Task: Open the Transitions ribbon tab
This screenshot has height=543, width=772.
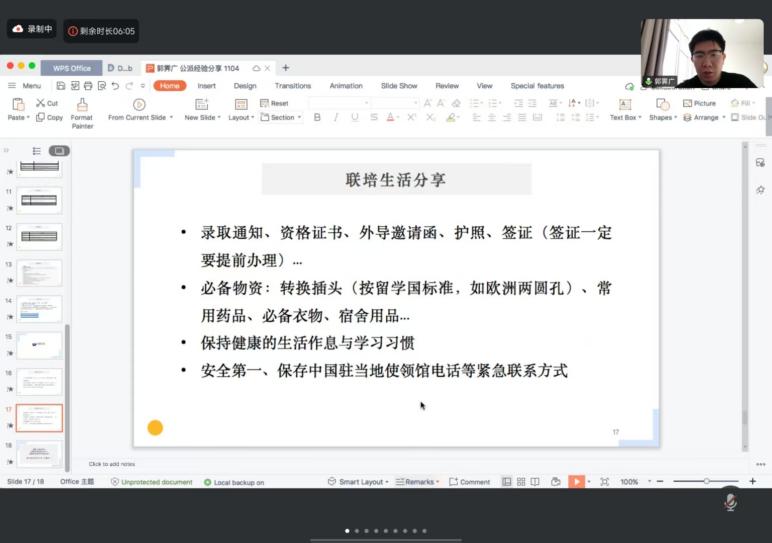Action: [292, 86]
